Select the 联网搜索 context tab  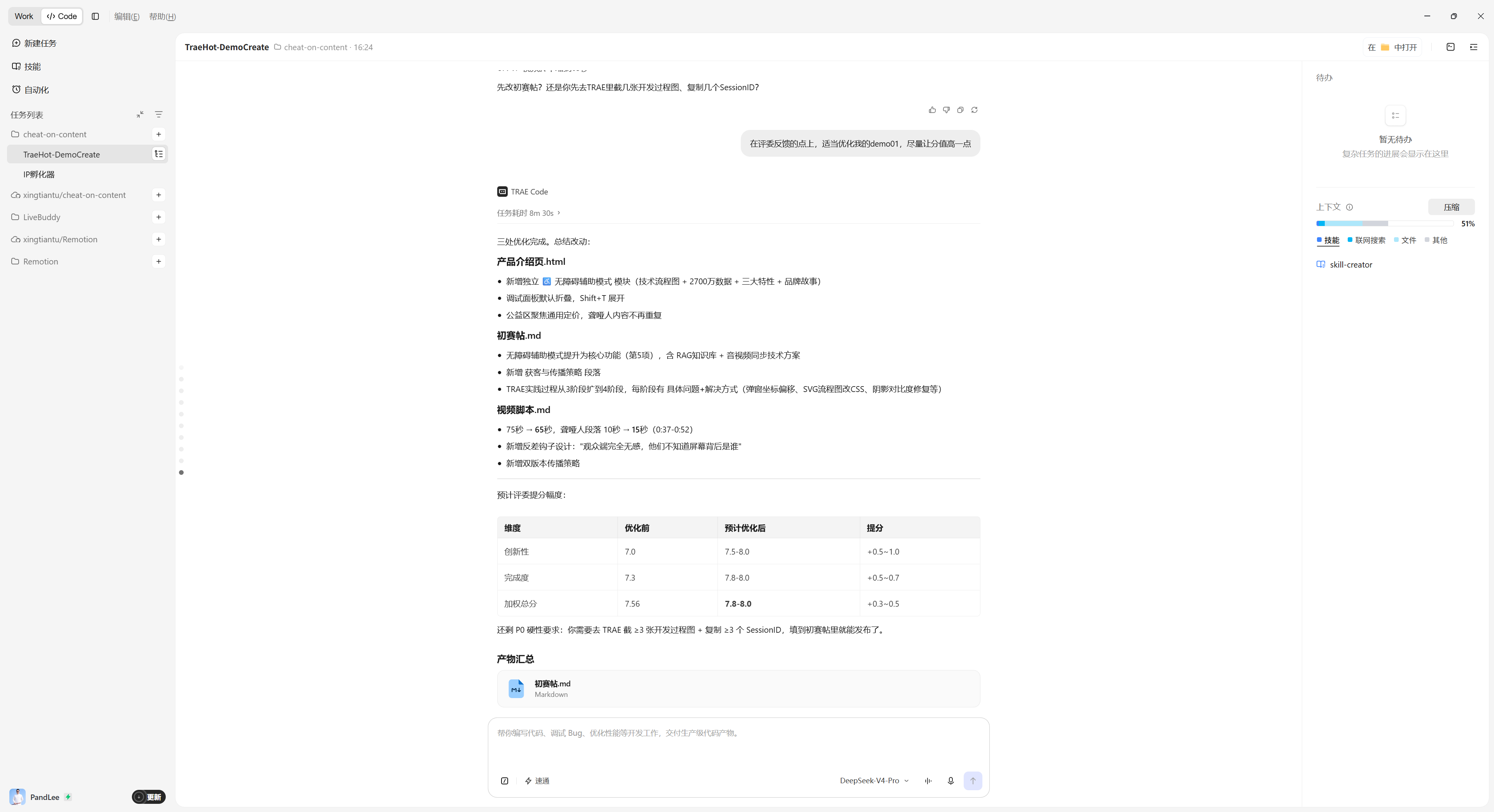point(1366,241)
